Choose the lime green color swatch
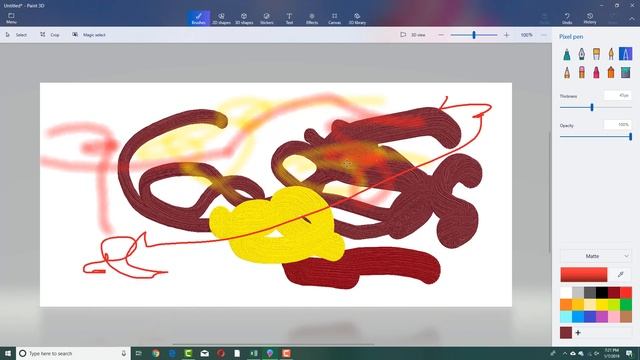Image resolution: width=640 pixels, height=360 pixels. tap(614, 304)
